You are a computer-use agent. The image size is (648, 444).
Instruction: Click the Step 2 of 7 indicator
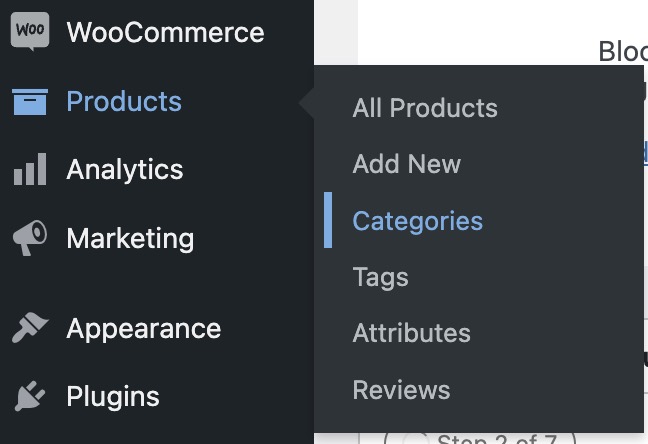(480, 438)
